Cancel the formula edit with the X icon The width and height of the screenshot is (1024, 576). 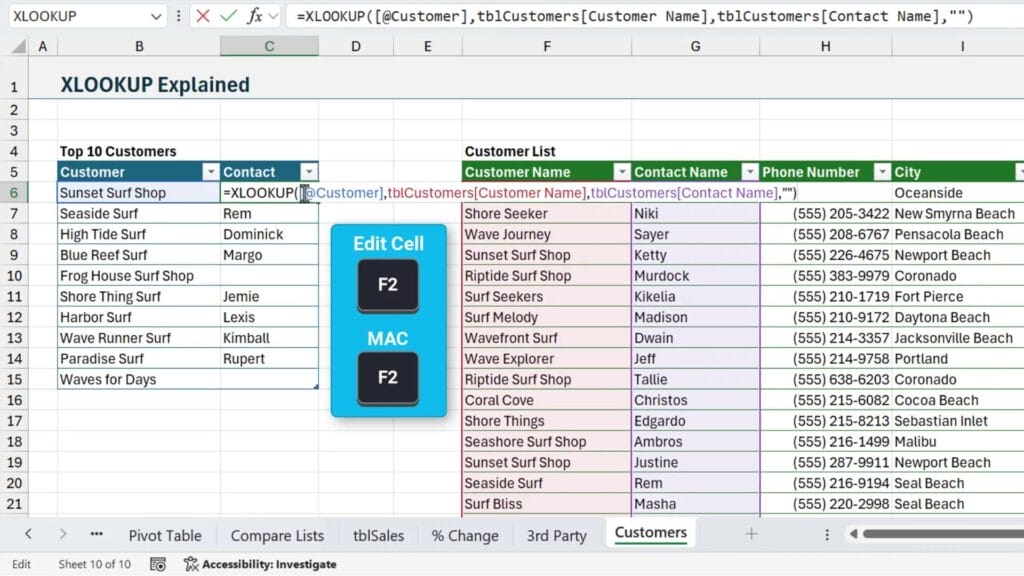(x=203, y=16)
